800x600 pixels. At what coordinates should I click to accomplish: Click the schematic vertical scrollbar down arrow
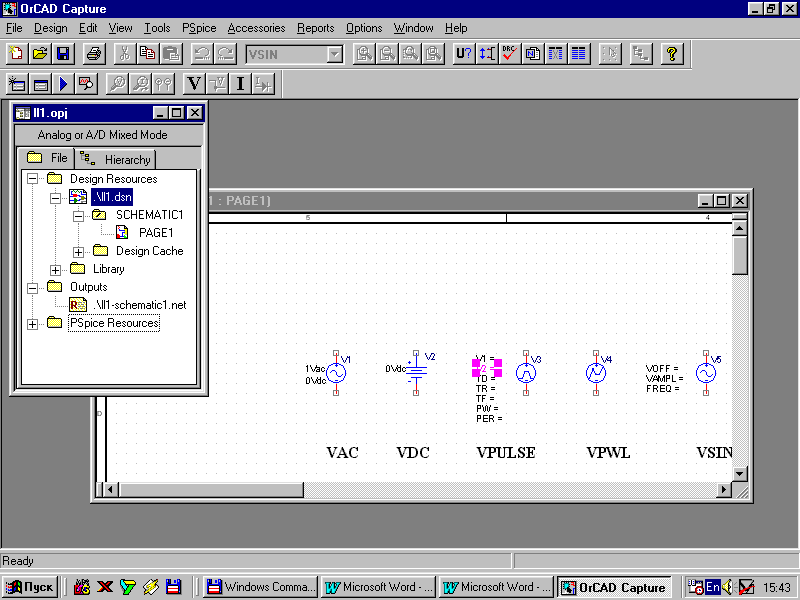(740, 473)
